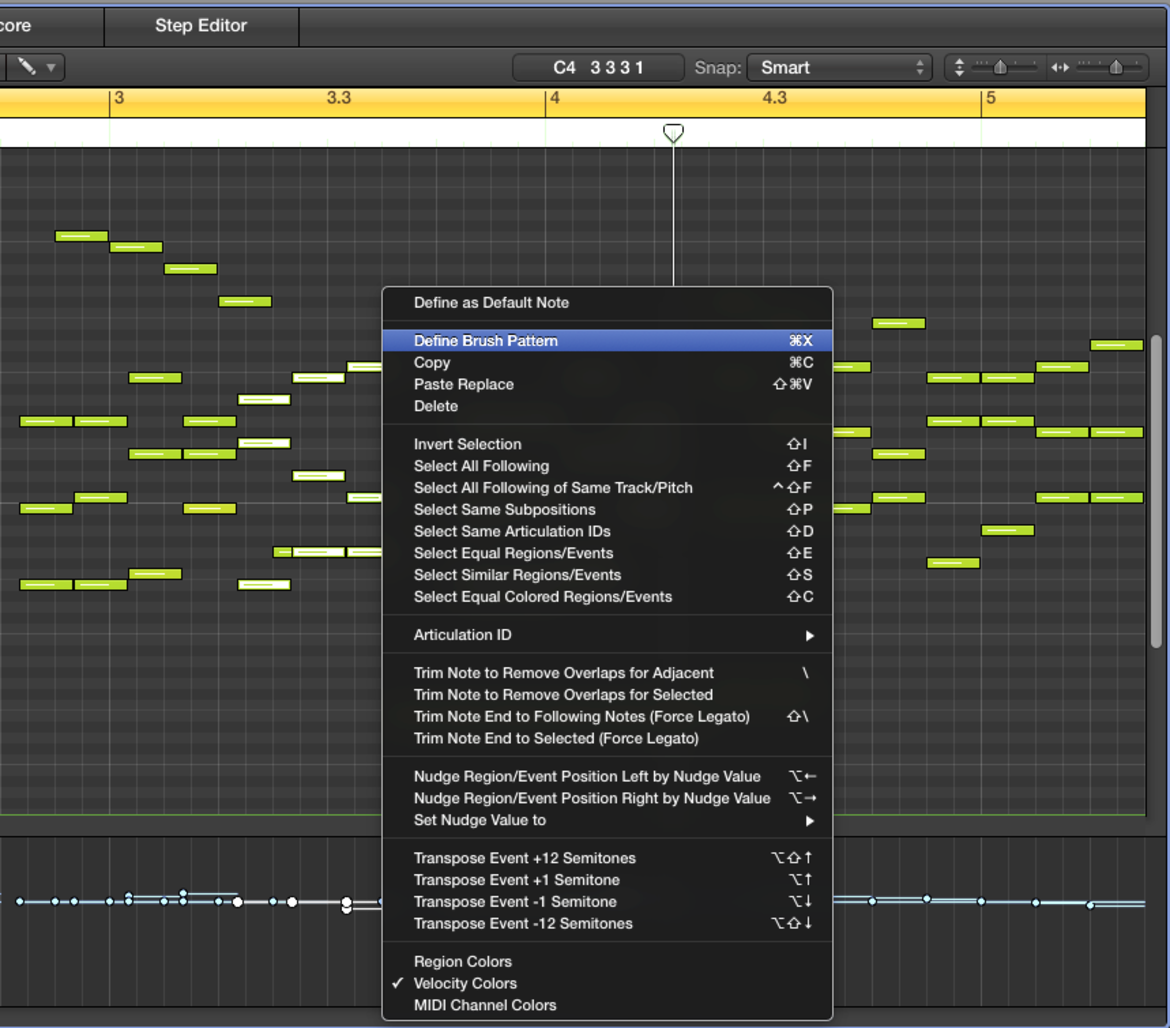Viewport: 1170px width, 1028px height.
Task: Choose Trim Note to Remove Overlaps for Selected
Action: coord(607,695)
